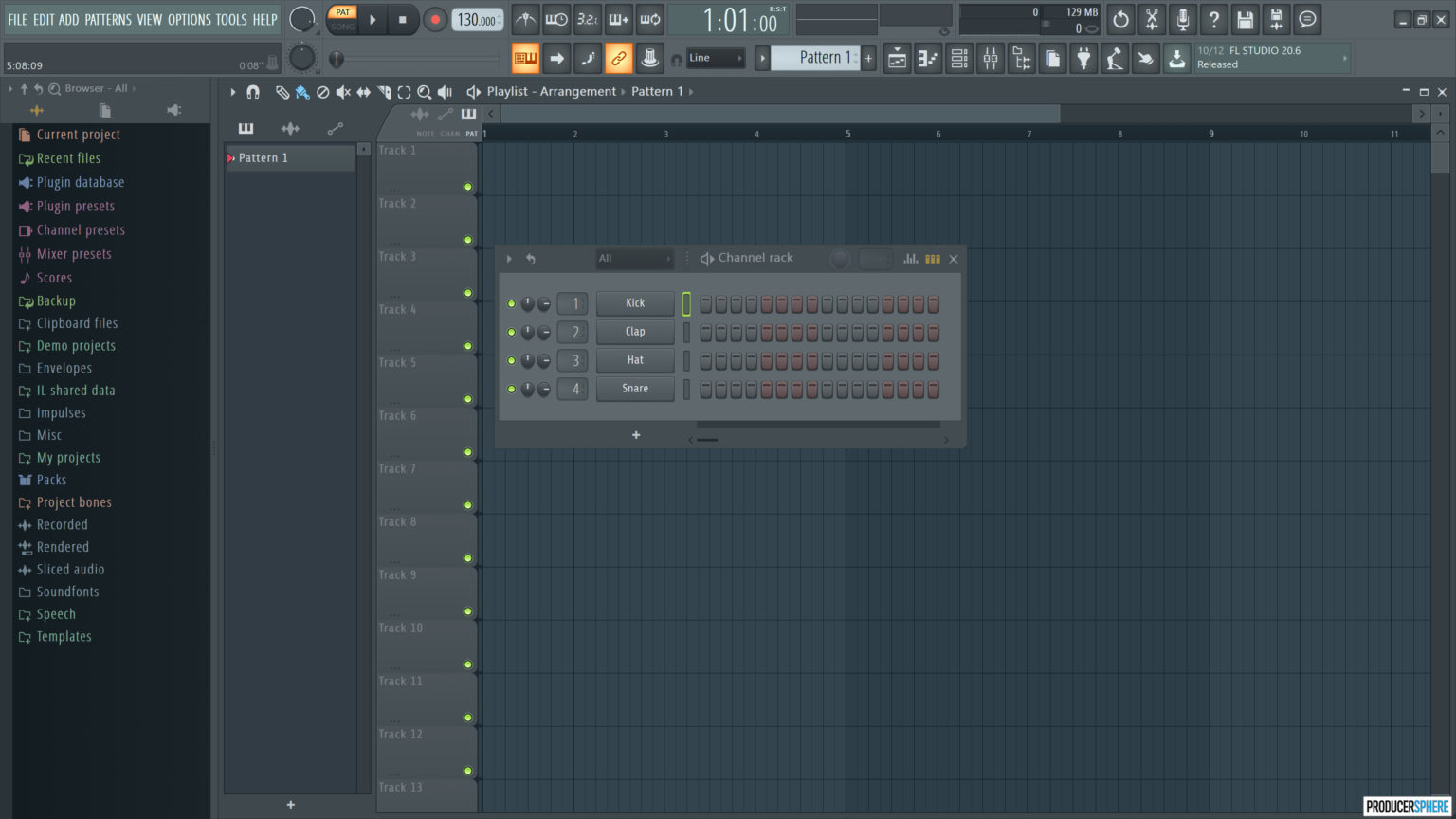Image resolution: width=1456 pixels, height=819 pixels.
Task: Click the tempo display showing 130.000
Action: point(478,19)
